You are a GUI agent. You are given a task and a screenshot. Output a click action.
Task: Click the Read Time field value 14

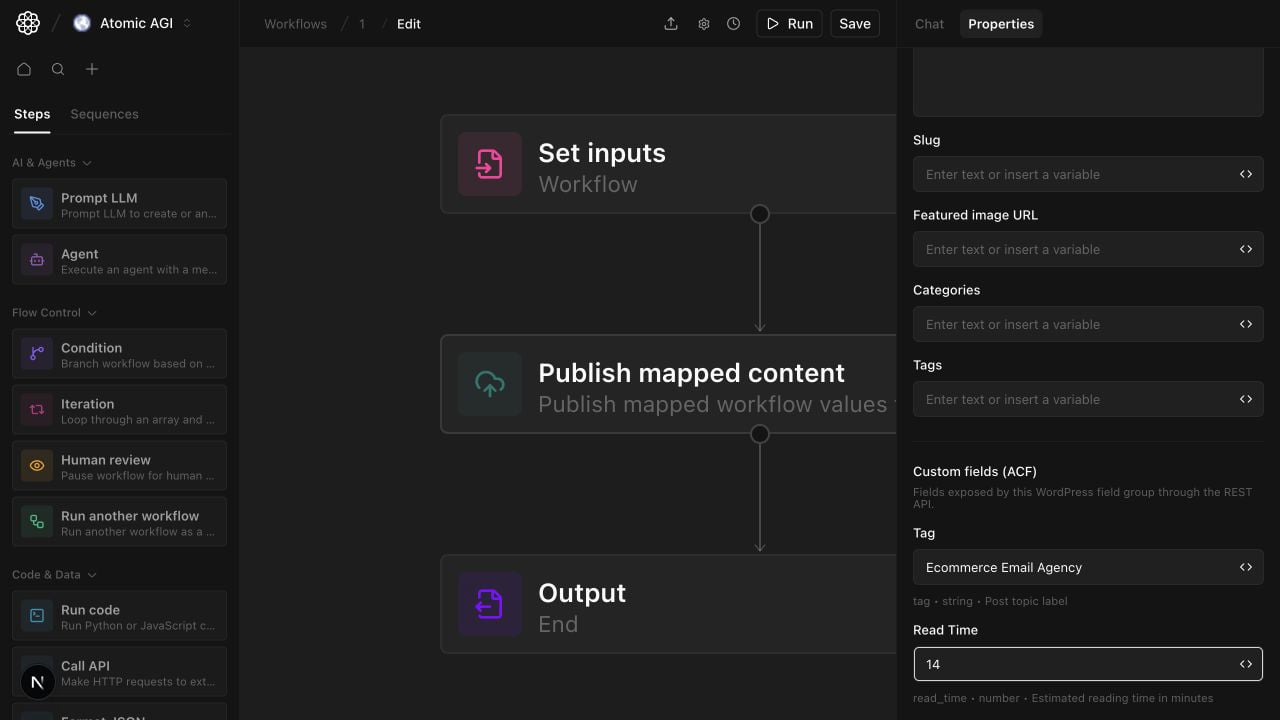[x=1088, y=664]
